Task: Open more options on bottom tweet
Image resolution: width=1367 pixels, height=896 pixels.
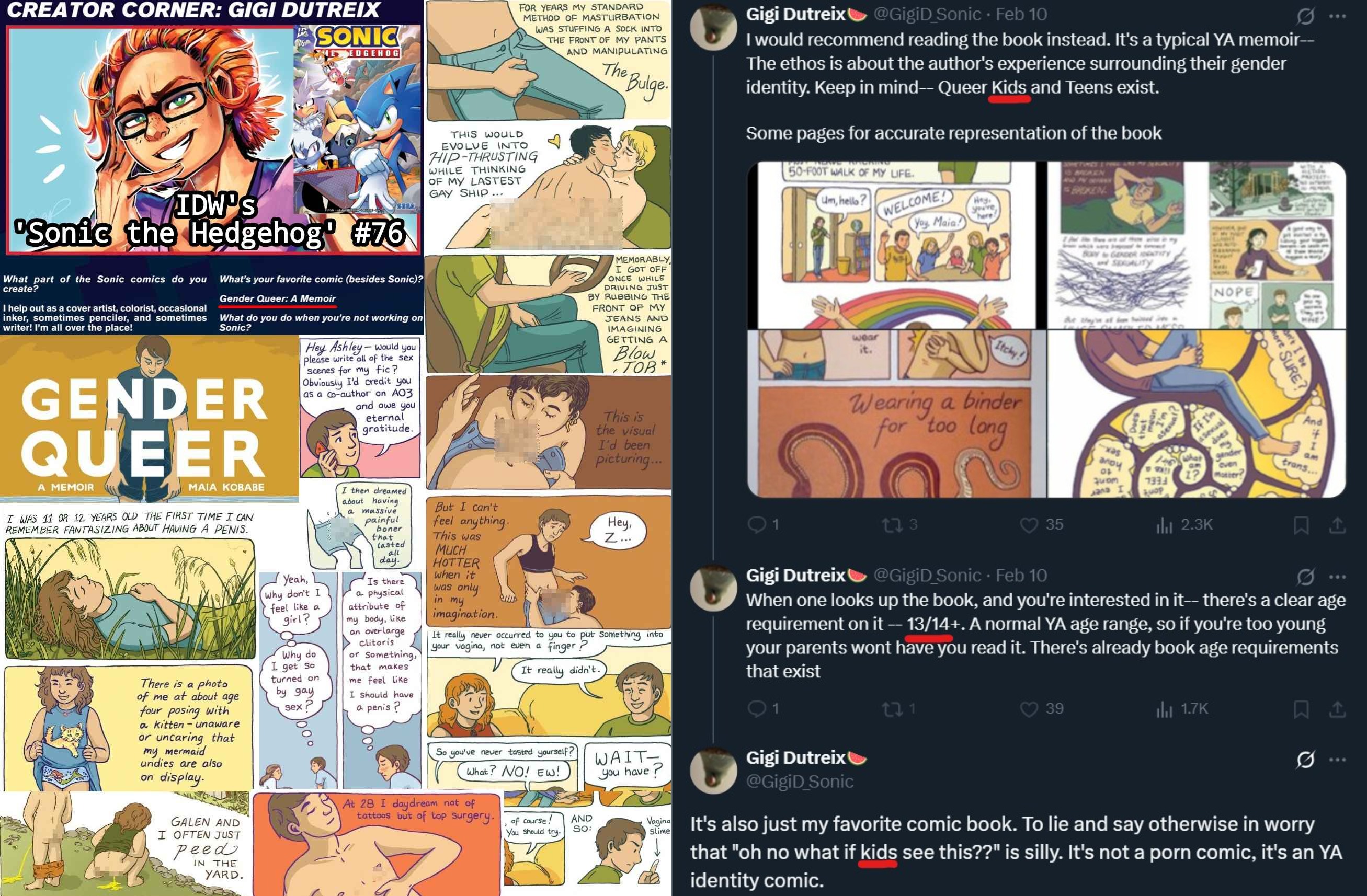Action: (1337, 760)
